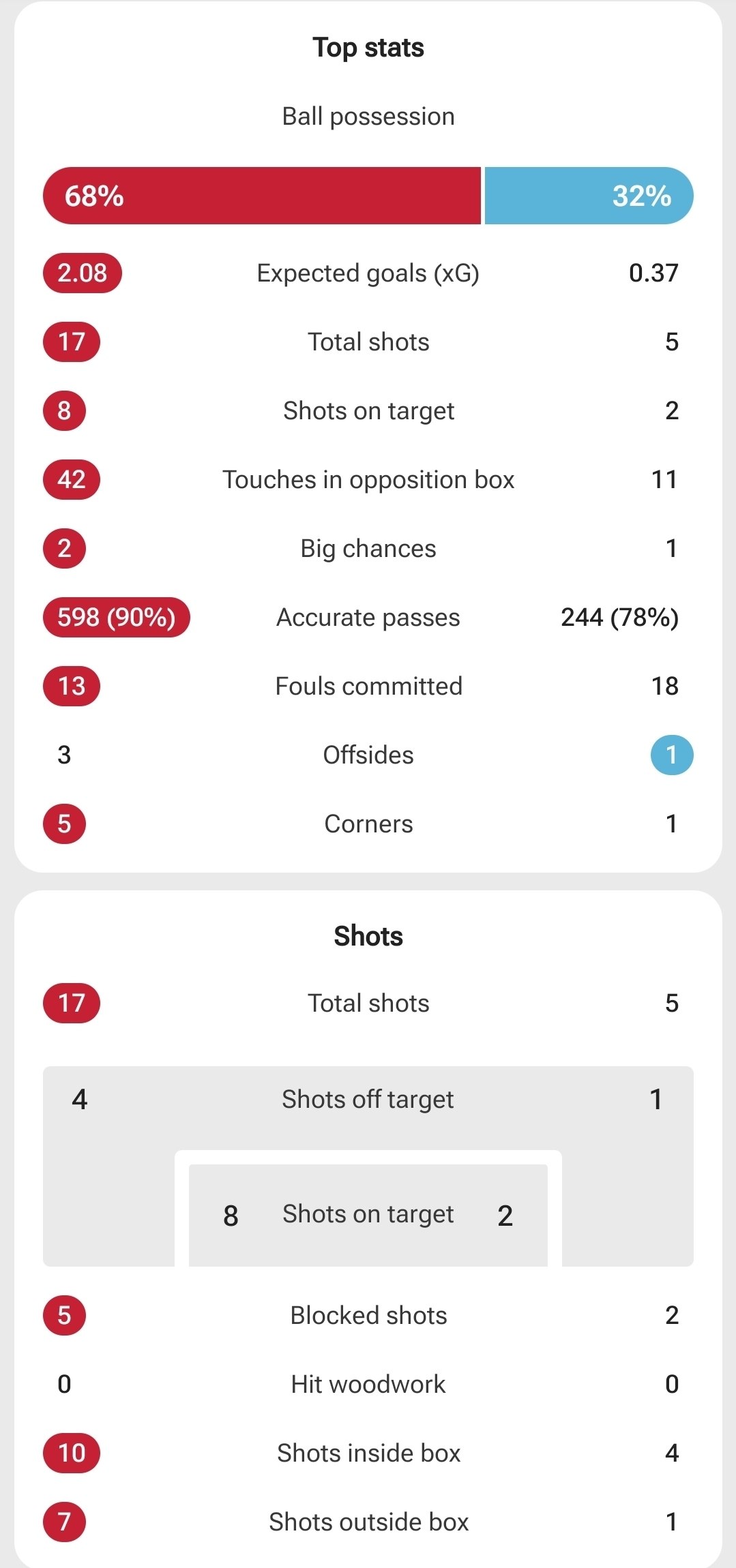Tap the 598 (90%) accurate passes badge

point(117,618)
